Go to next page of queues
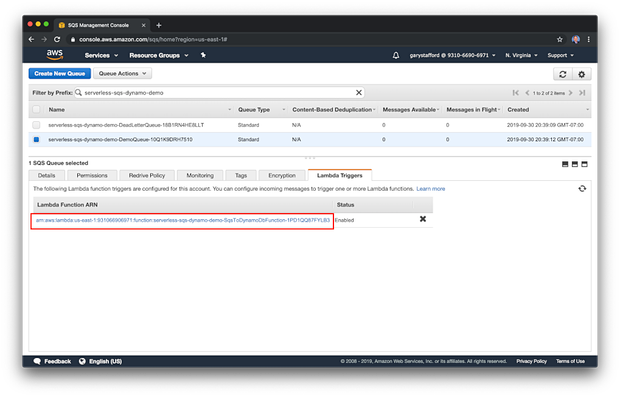This screenshot has width=620, height=397. [570, 93]
